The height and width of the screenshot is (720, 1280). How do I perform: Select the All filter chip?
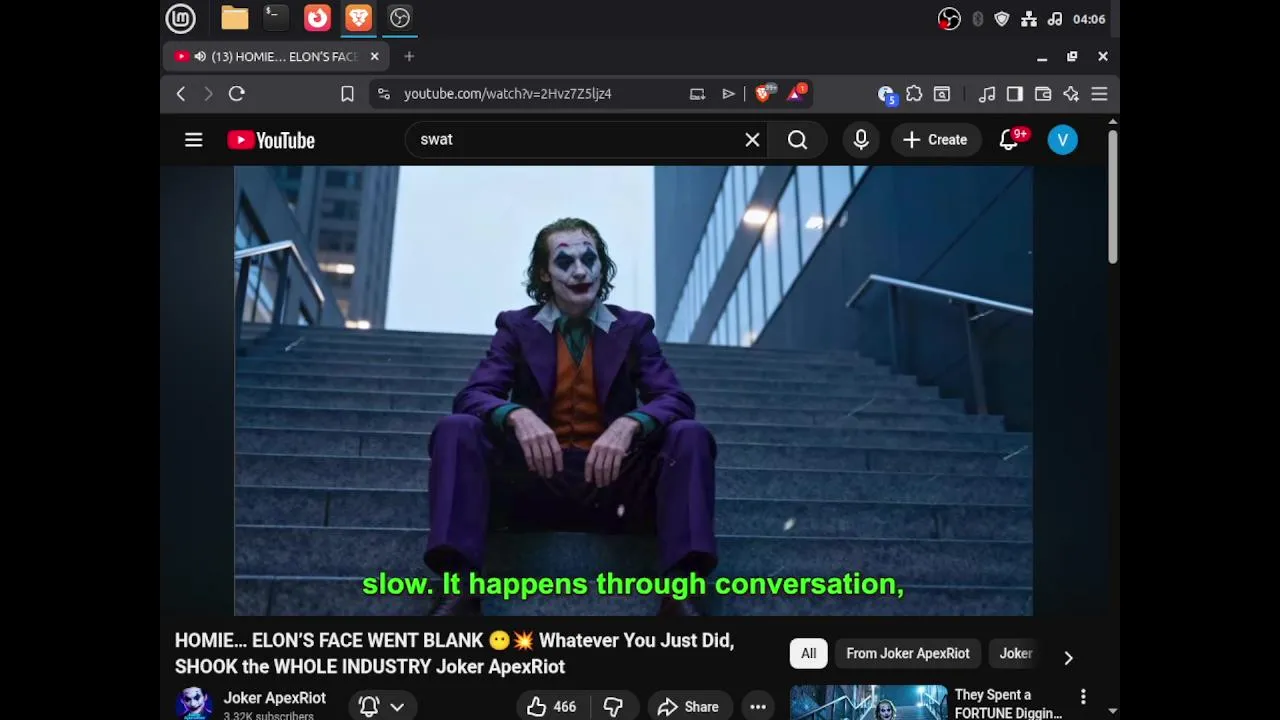point(808,654)
